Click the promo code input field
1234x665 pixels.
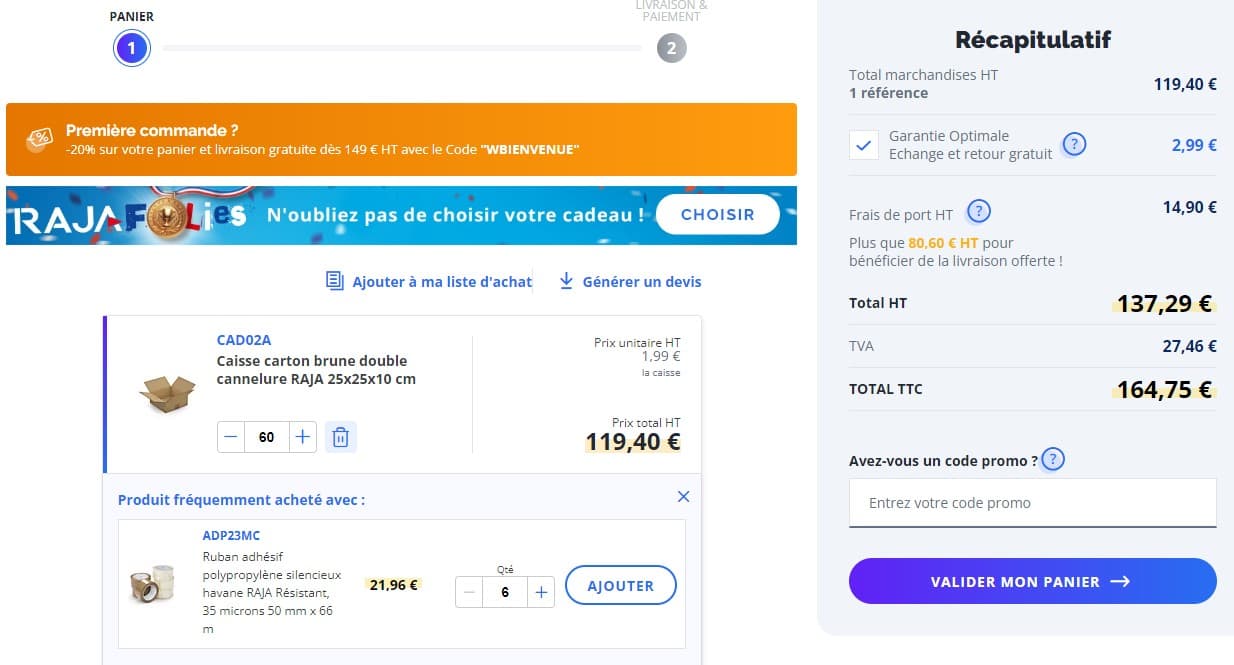[x=1032, y=502]
